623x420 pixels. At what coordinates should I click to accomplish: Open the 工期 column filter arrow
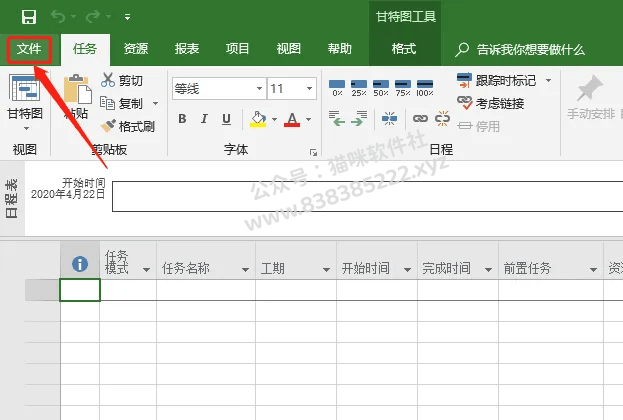(x=326, y=269)
